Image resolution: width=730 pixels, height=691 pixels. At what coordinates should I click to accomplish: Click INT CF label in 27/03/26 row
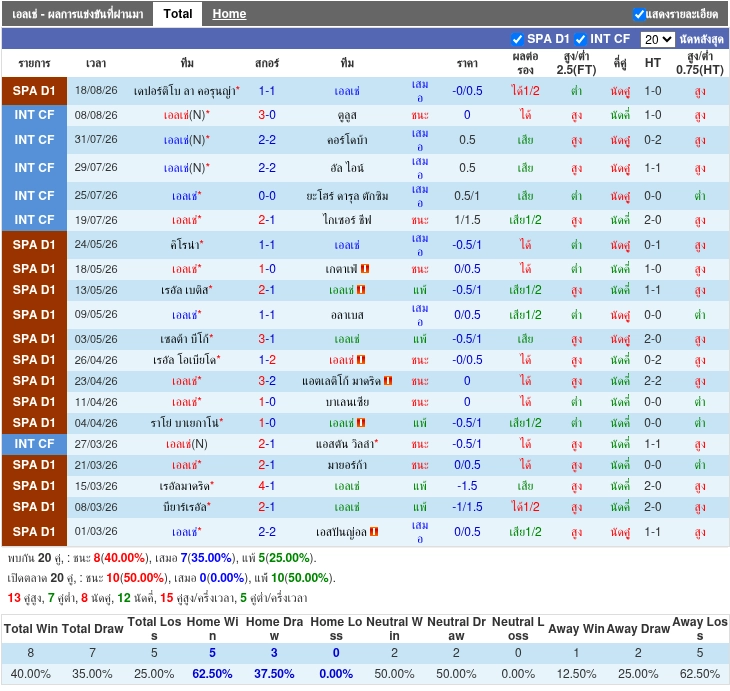pos(34,444)
